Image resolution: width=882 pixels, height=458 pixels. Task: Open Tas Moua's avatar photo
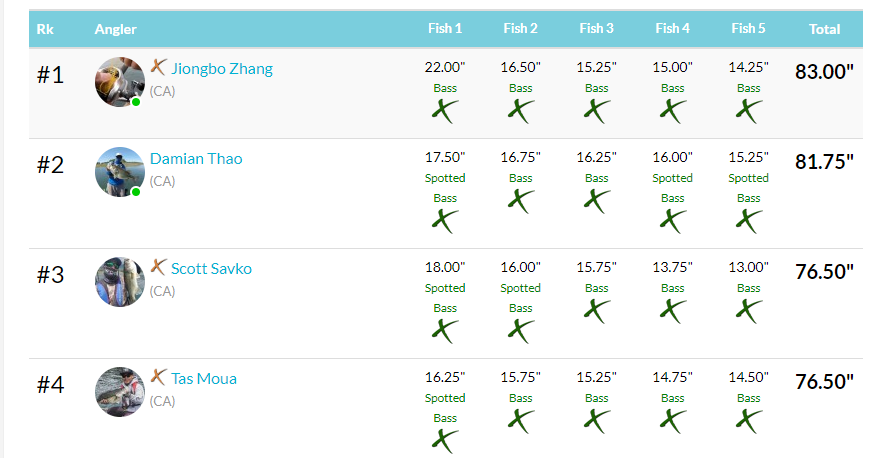pos(120,392)
